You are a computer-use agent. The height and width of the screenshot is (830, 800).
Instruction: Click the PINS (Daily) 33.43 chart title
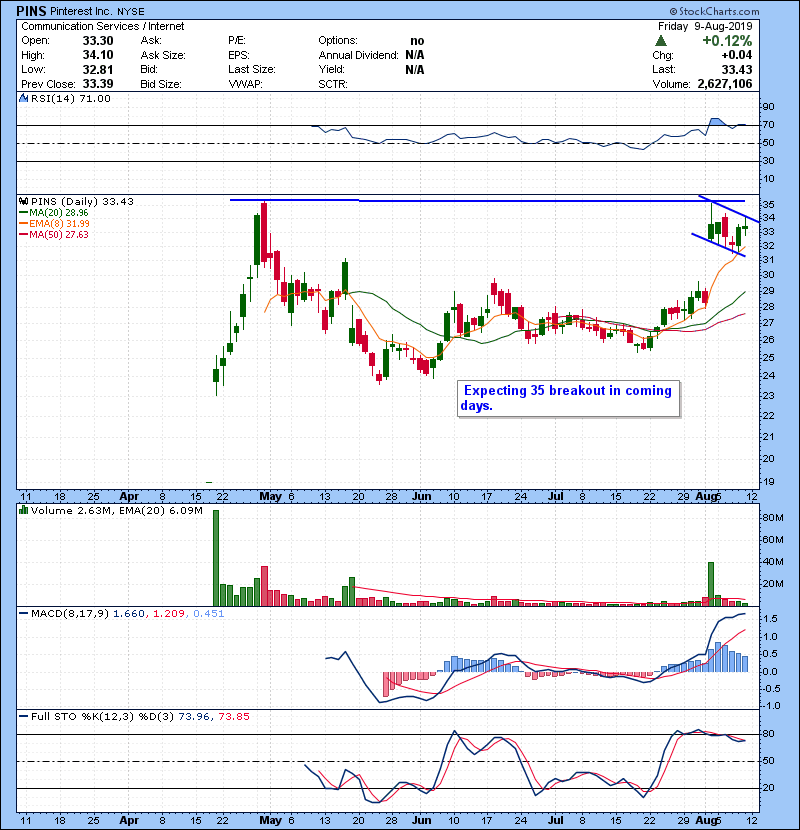click(82, 202)
